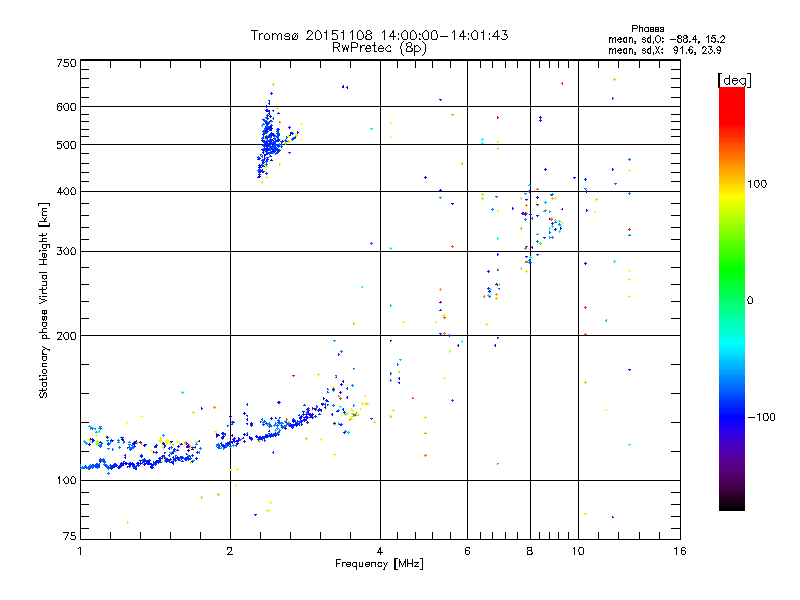This screenshot has height=600, width=800.
Task: Click the 'Frequency [MHz]' axis label
Action: (379, 564)
